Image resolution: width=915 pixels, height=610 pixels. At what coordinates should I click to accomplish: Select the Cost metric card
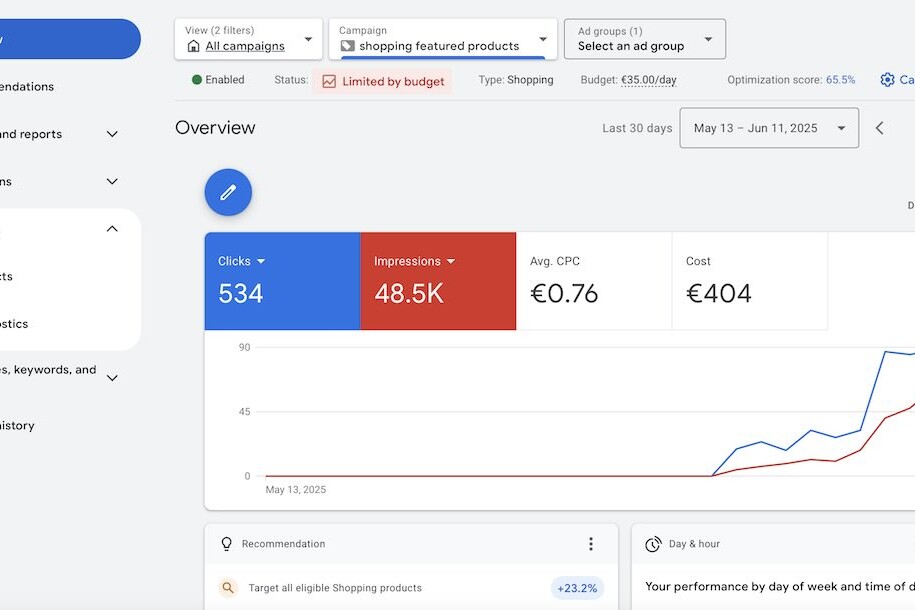coord(750,281)
